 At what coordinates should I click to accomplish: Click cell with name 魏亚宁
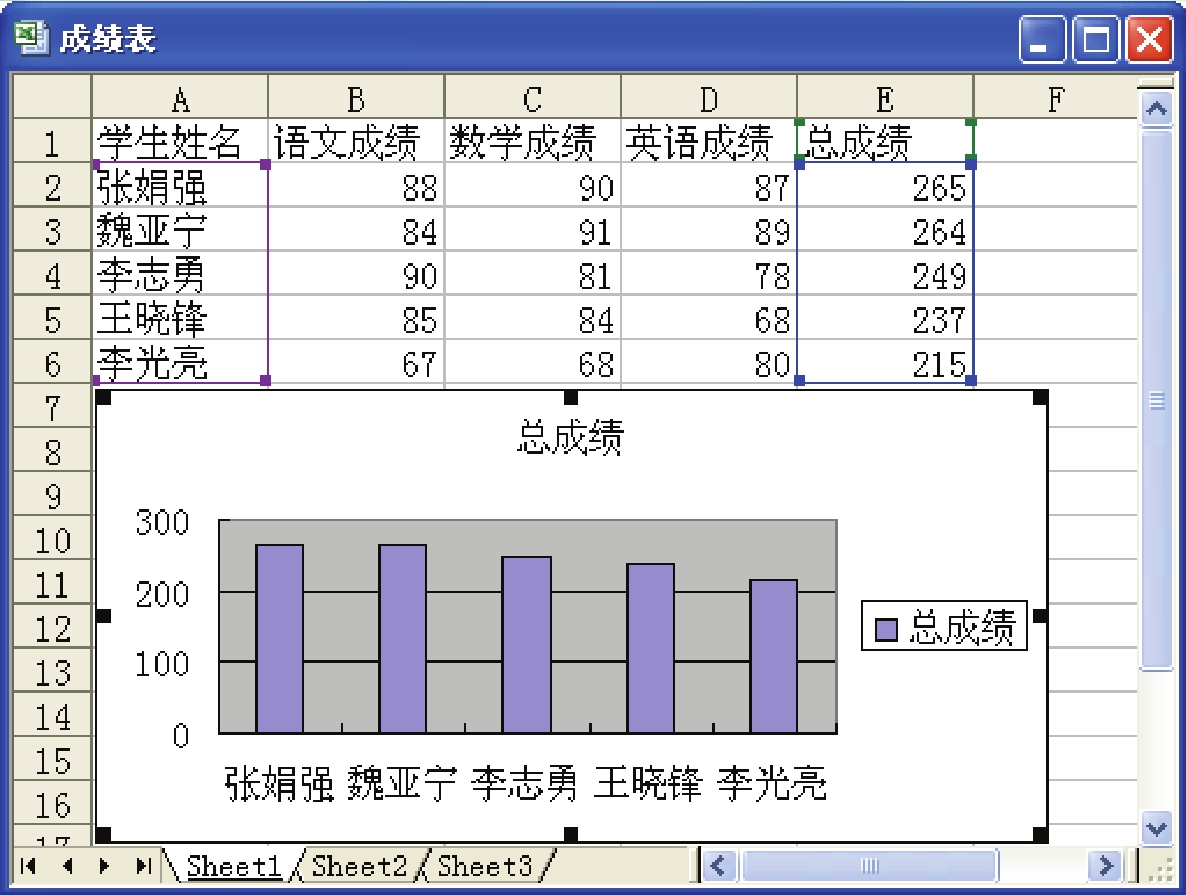(180, 229)
